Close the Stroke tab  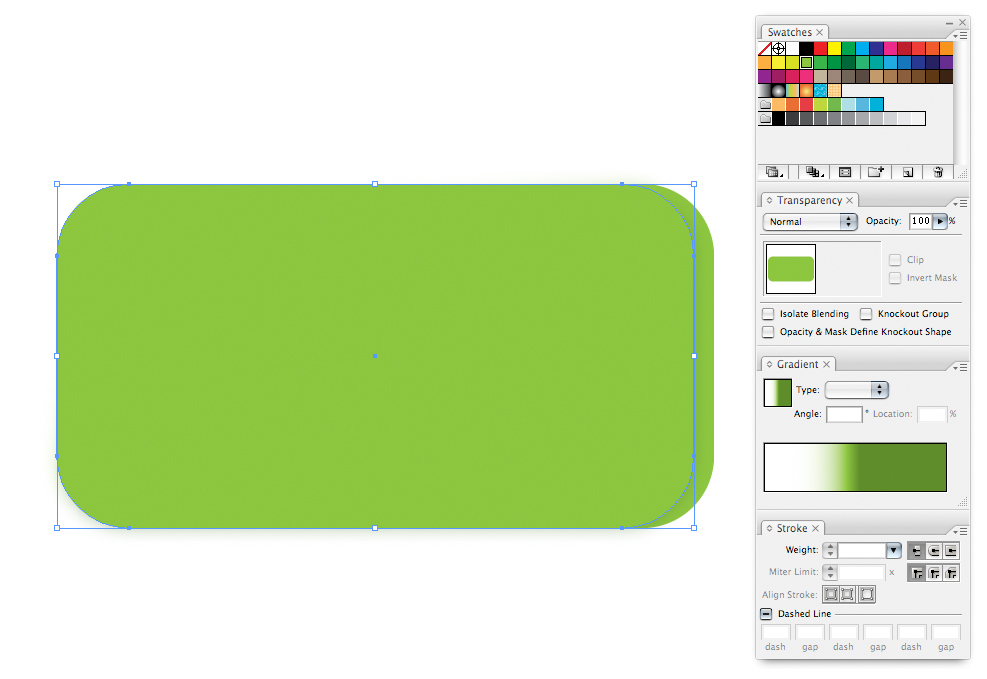(815, 529)
